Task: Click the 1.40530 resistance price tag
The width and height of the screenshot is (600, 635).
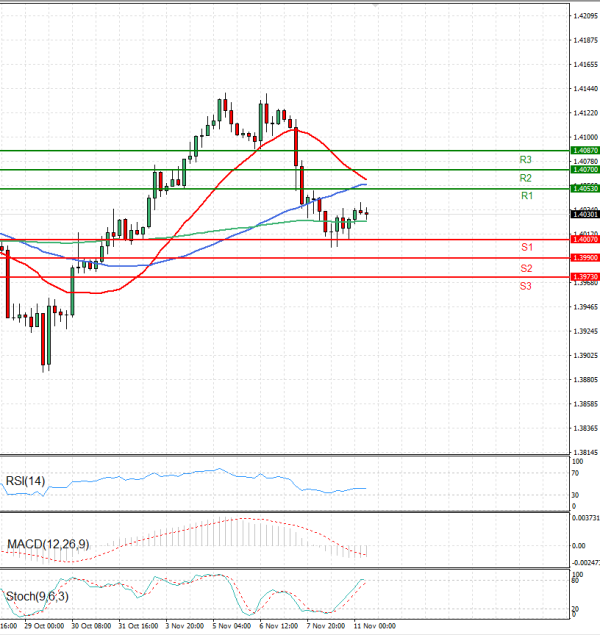Action: [x=584, y=188]
